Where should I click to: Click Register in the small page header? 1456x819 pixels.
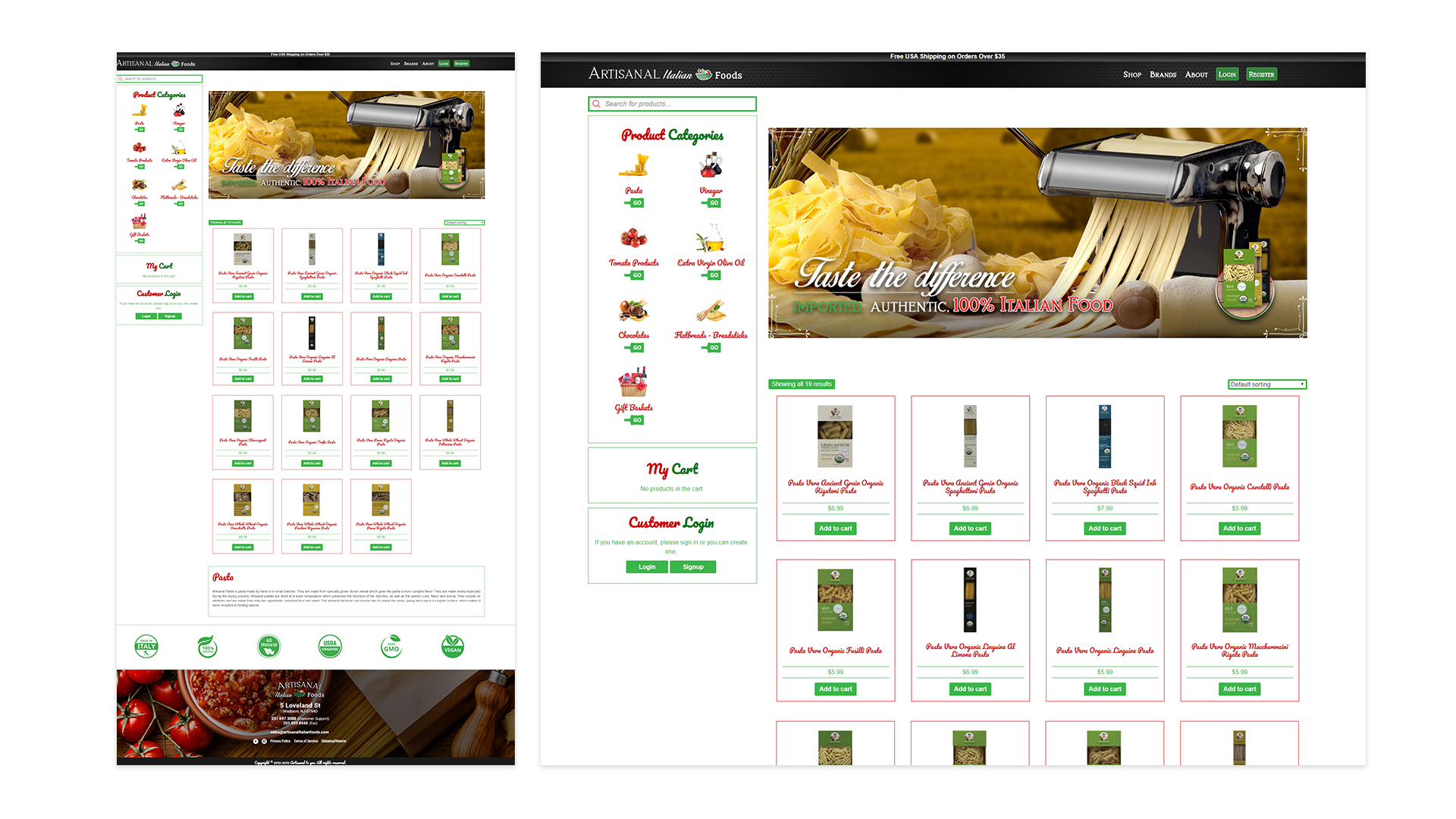(461, 64)
